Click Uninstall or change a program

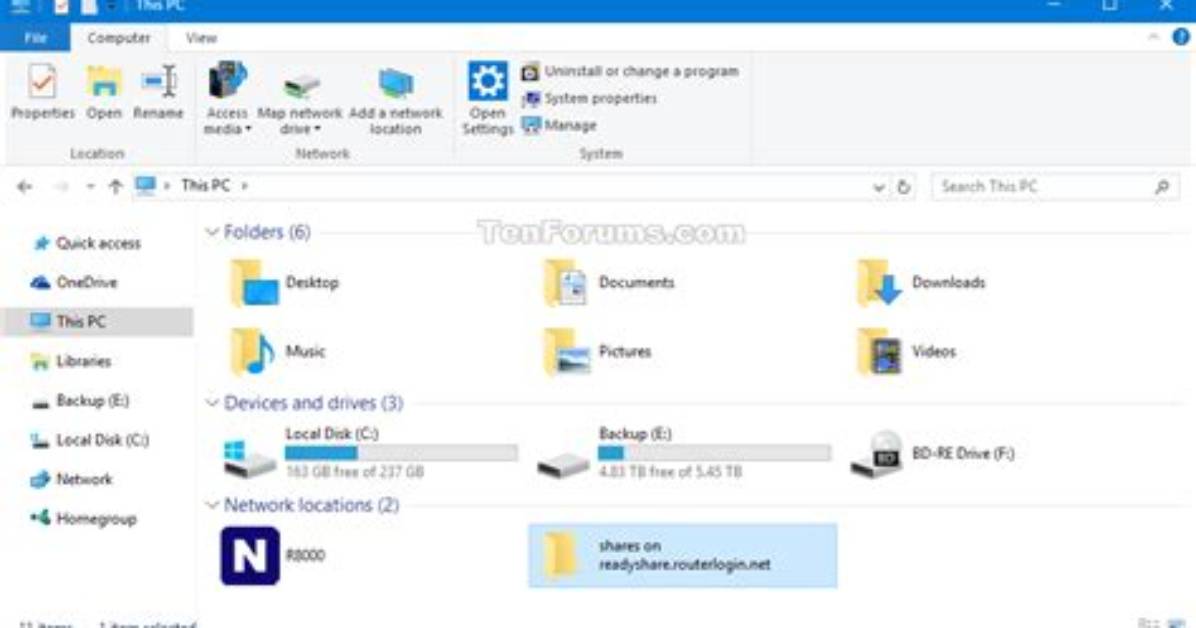pyautogui.click(x=630, y=71)
